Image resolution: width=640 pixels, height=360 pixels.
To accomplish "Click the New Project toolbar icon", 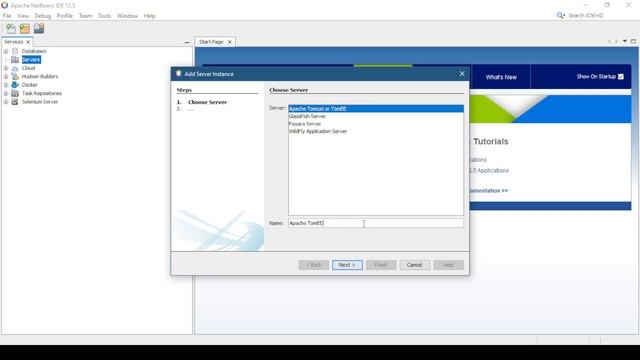I will [x=24, y=29].
